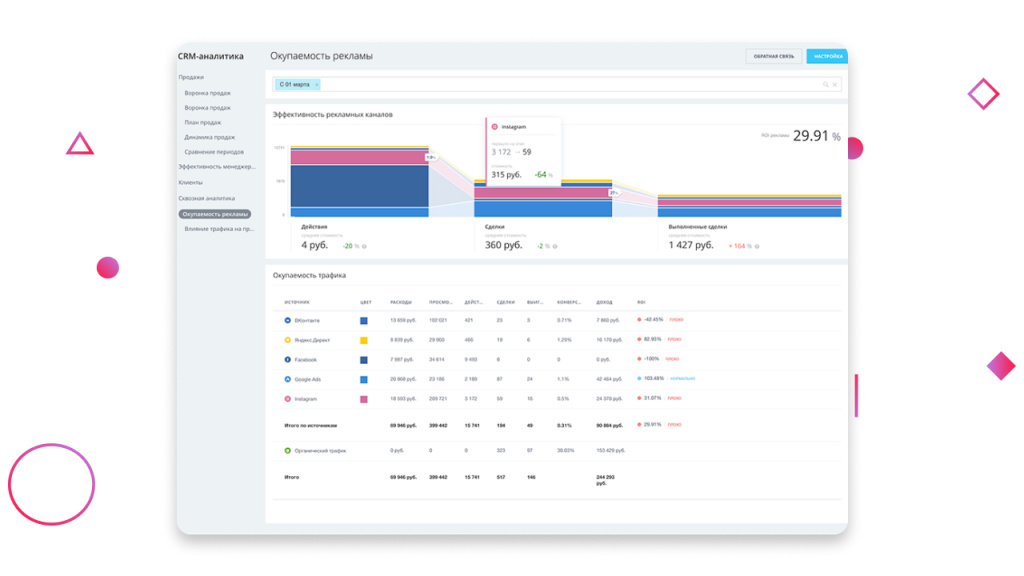Click the Яндекс.Директ source icon
1024x576 pixels.
pos(287,340)
